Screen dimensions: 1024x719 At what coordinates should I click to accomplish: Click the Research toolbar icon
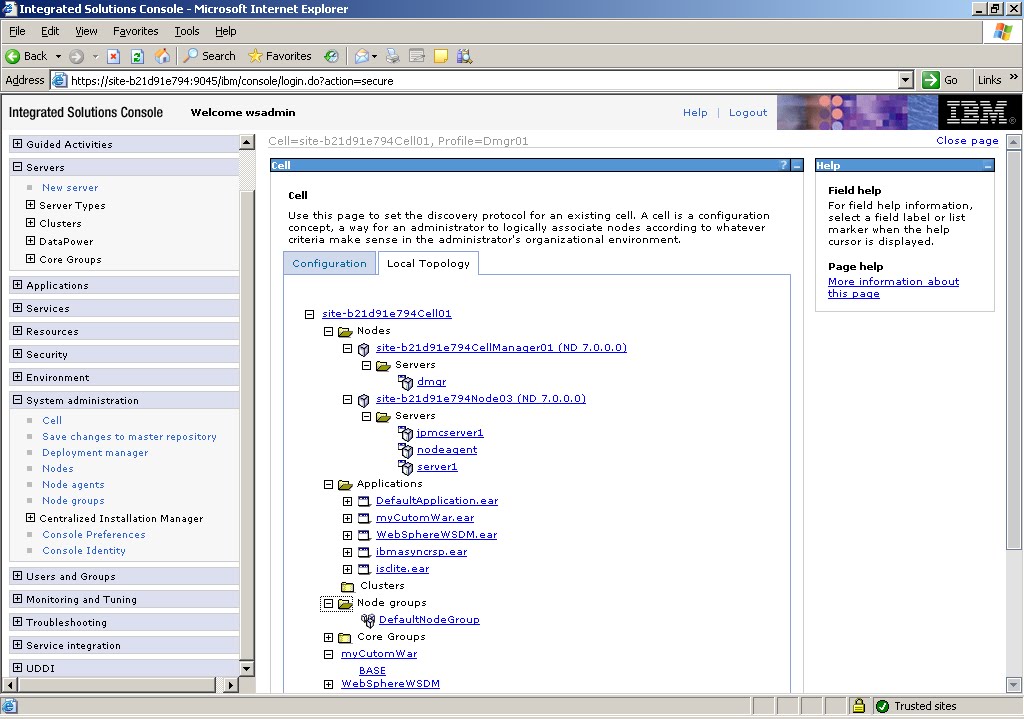[x=464, y=56]
